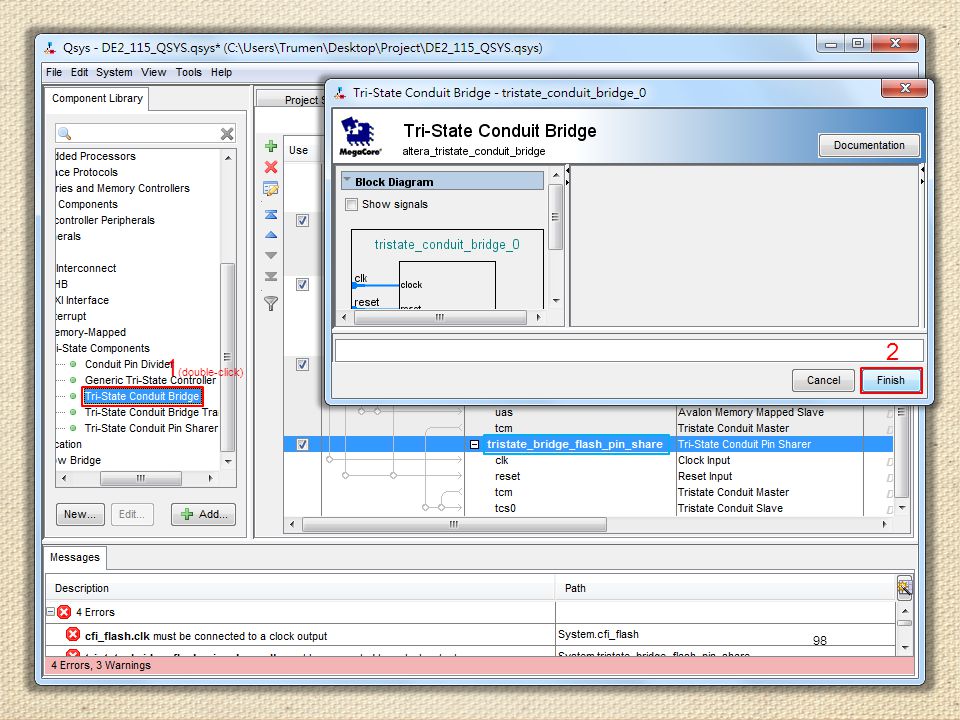Click the MegaCore logo in the dialog
Image resolution: width=960 pixels, height=720 pixels.
click(x=361, y=136)
